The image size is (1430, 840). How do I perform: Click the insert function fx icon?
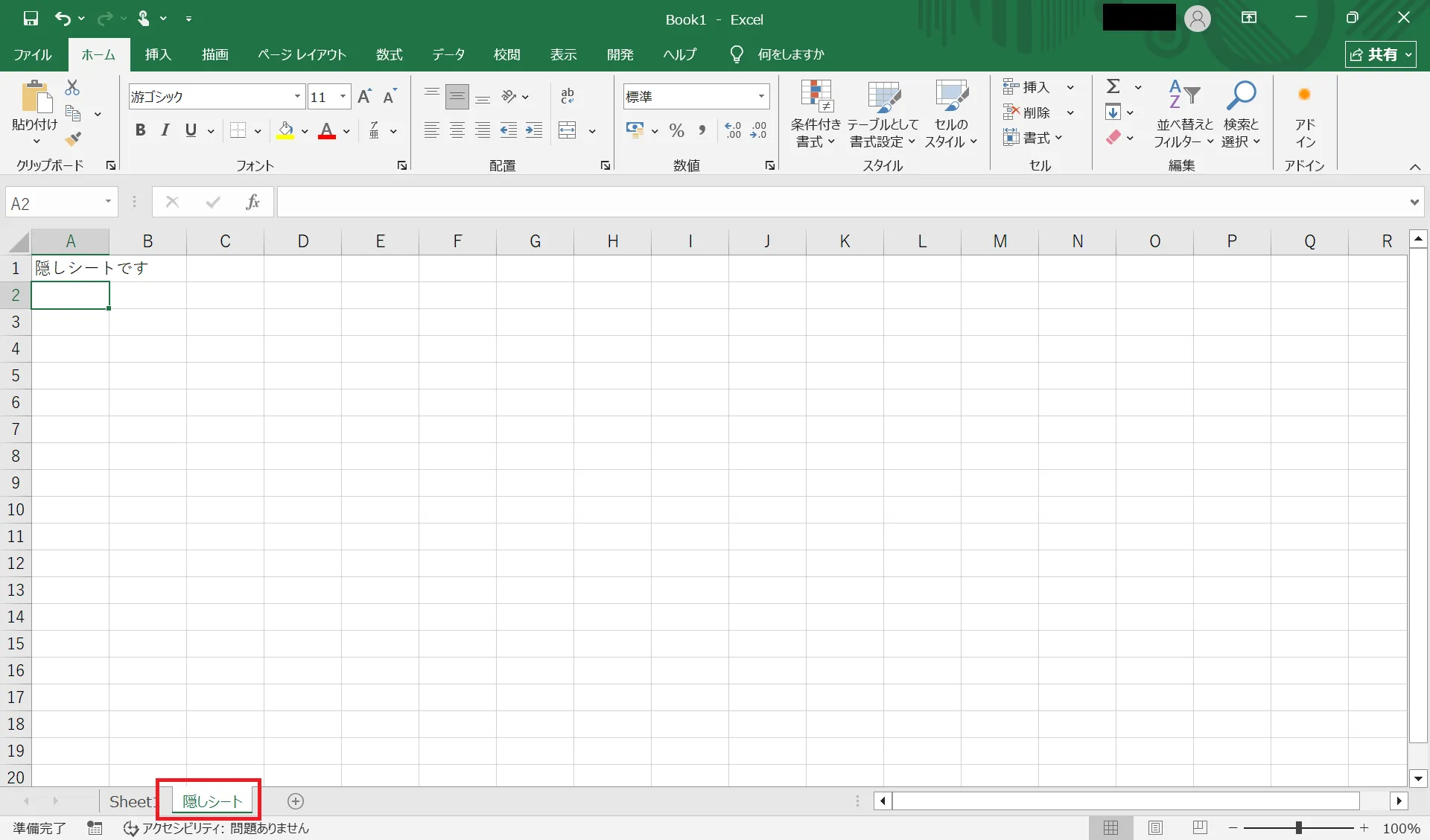[x=252, y=203]
